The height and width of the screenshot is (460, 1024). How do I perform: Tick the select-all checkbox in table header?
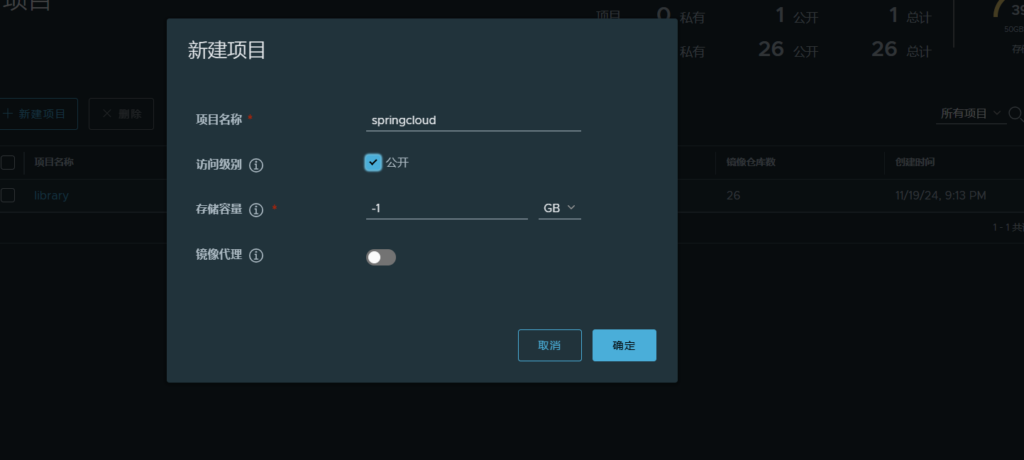(x=8, y=162)
